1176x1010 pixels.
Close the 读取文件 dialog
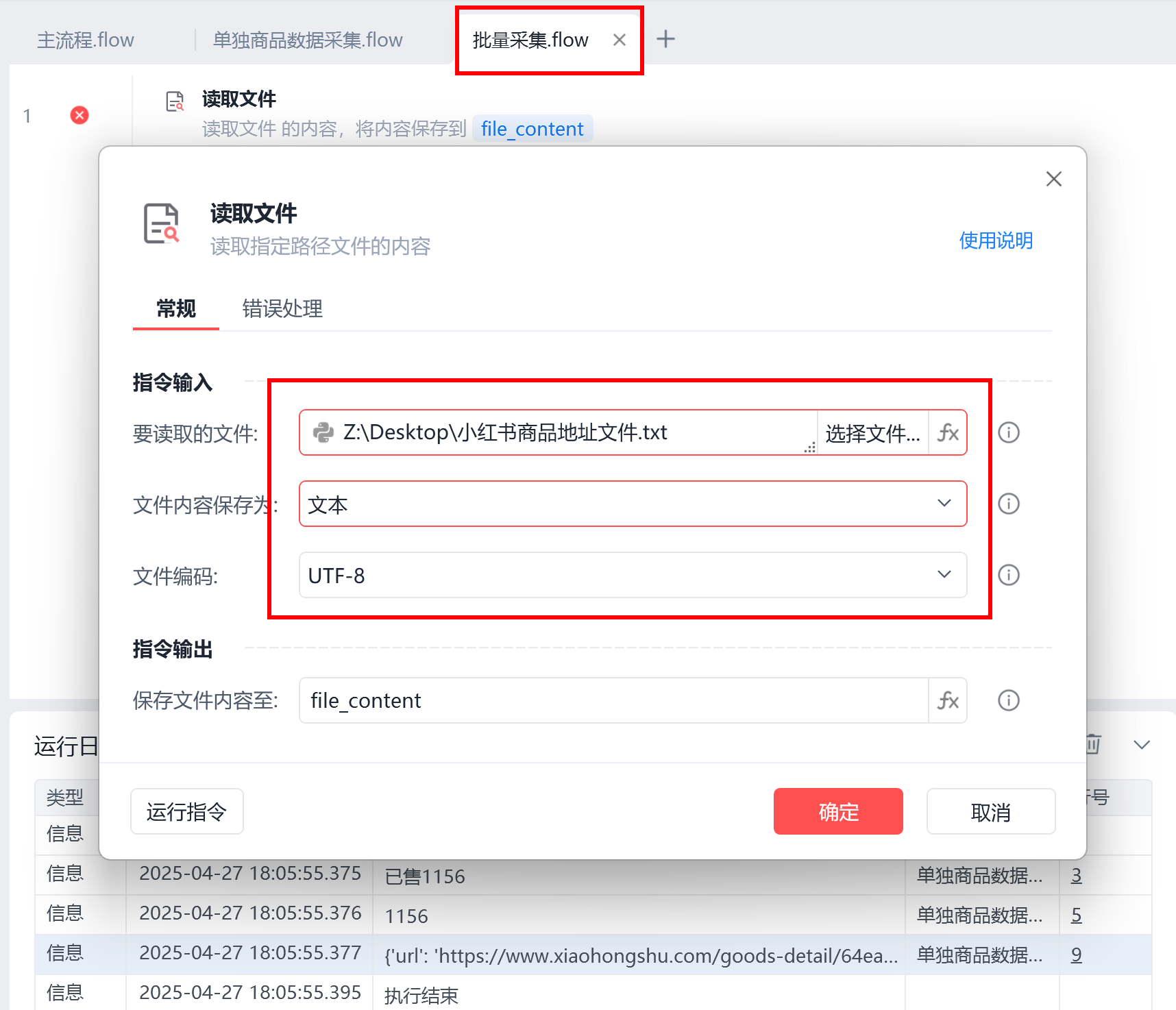(1054, 179)
